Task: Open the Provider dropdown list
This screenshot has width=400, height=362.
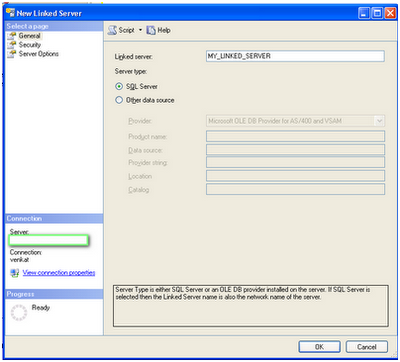Action: click(379, 121)
